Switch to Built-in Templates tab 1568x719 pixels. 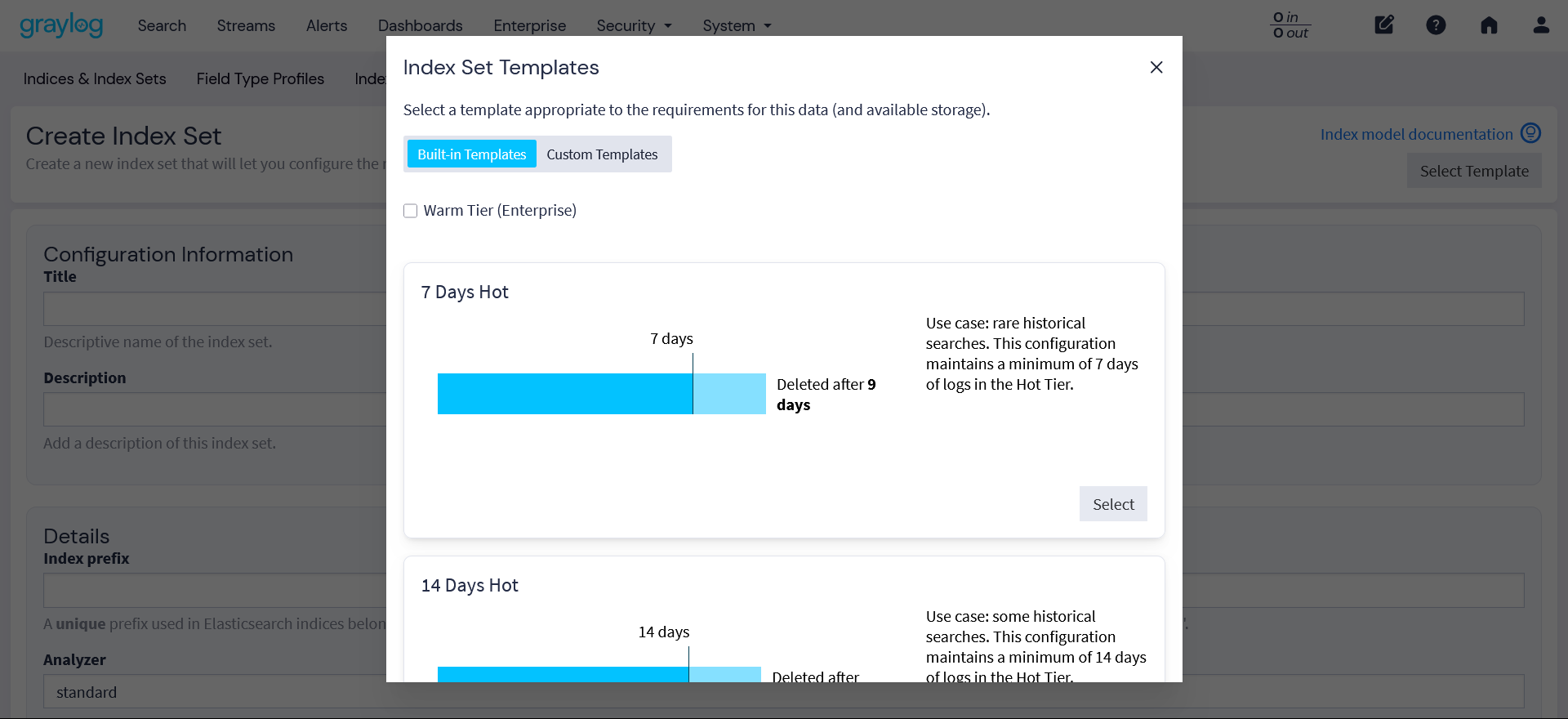point(471,154)
